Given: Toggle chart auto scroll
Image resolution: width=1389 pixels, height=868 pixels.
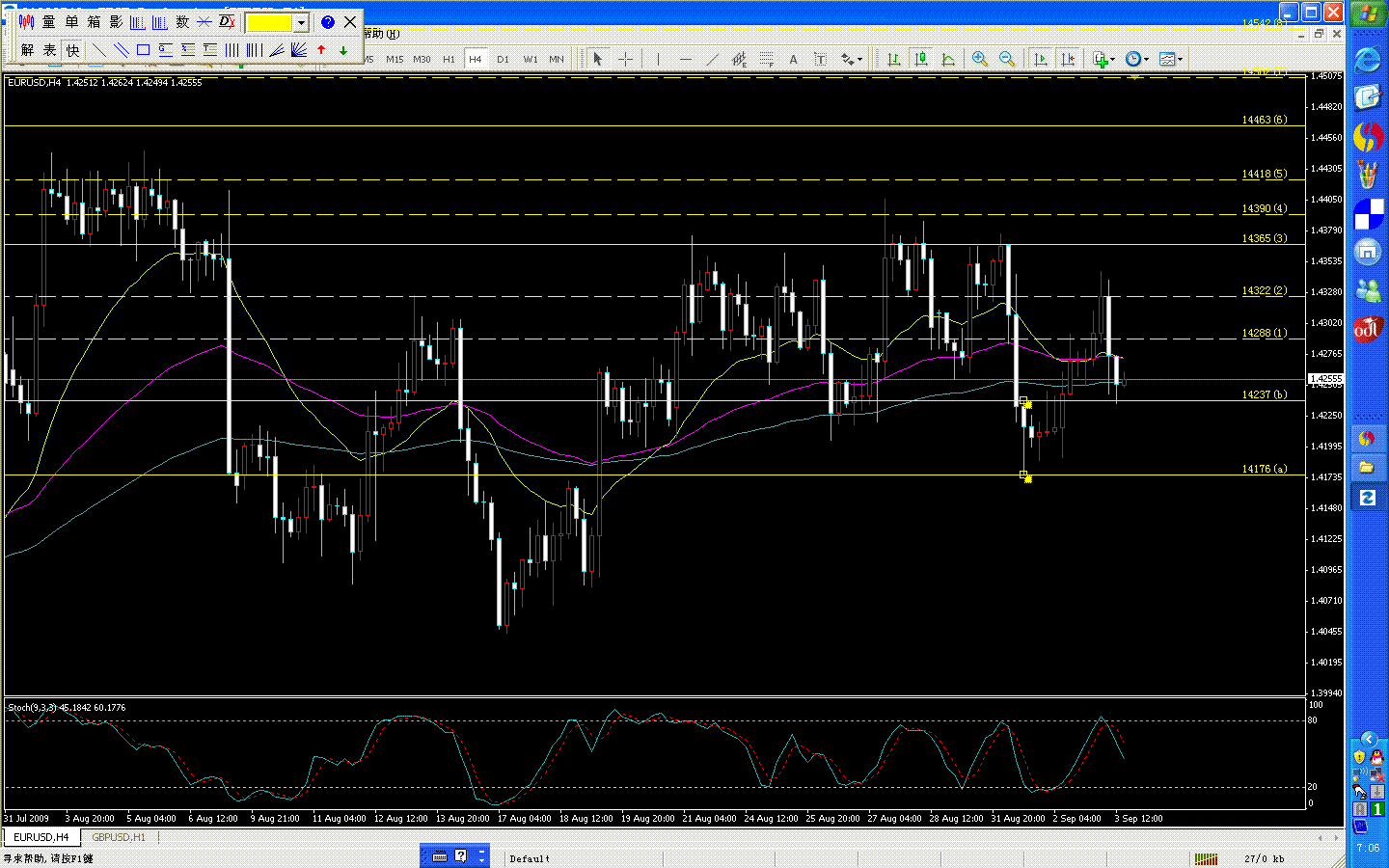Looking at the screenshot, I should [1041, 60].
